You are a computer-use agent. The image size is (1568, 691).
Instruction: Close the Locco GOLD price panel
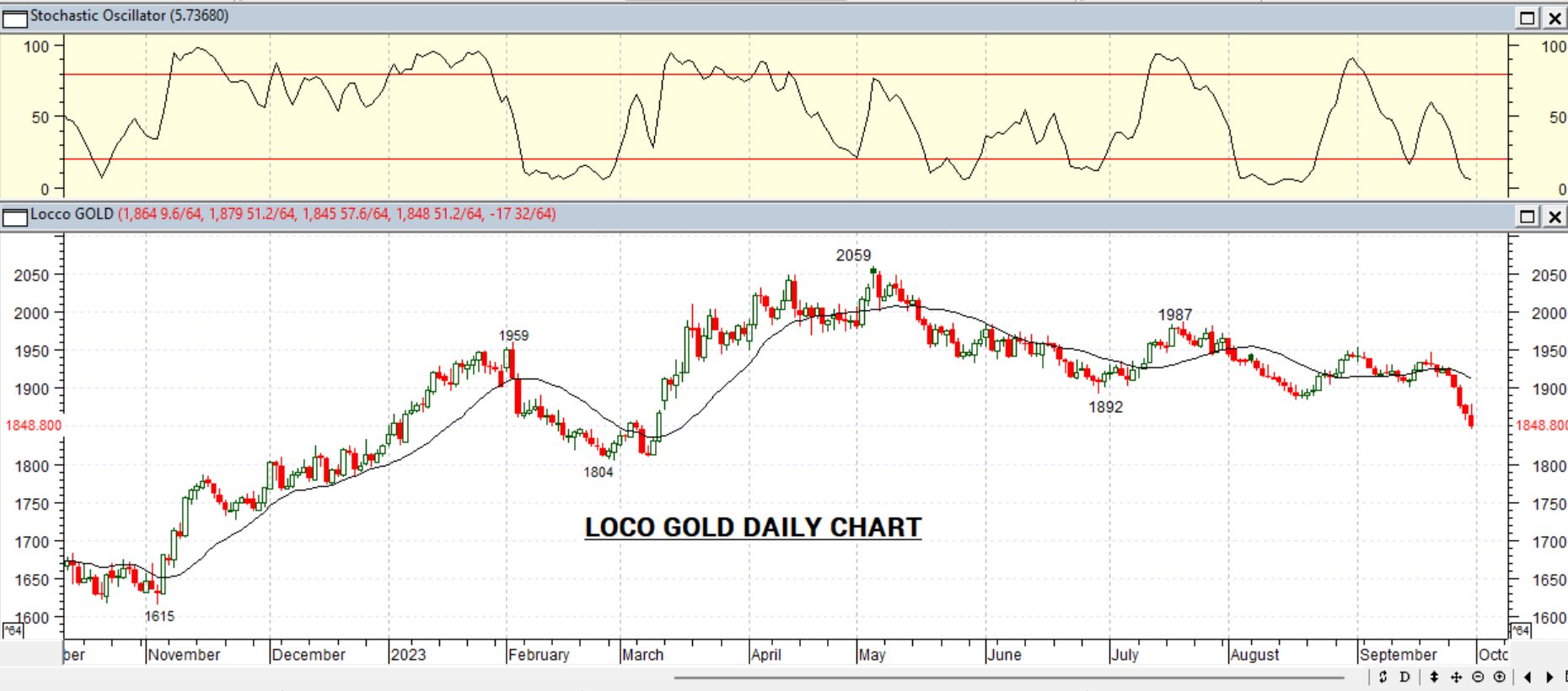(1555, 217)
